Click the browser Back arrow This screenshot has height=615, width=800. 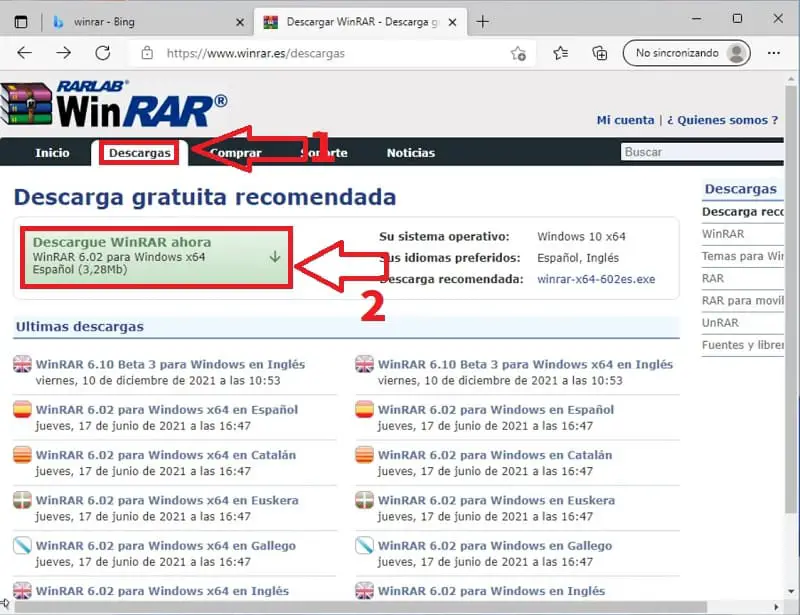click(24, 53)
